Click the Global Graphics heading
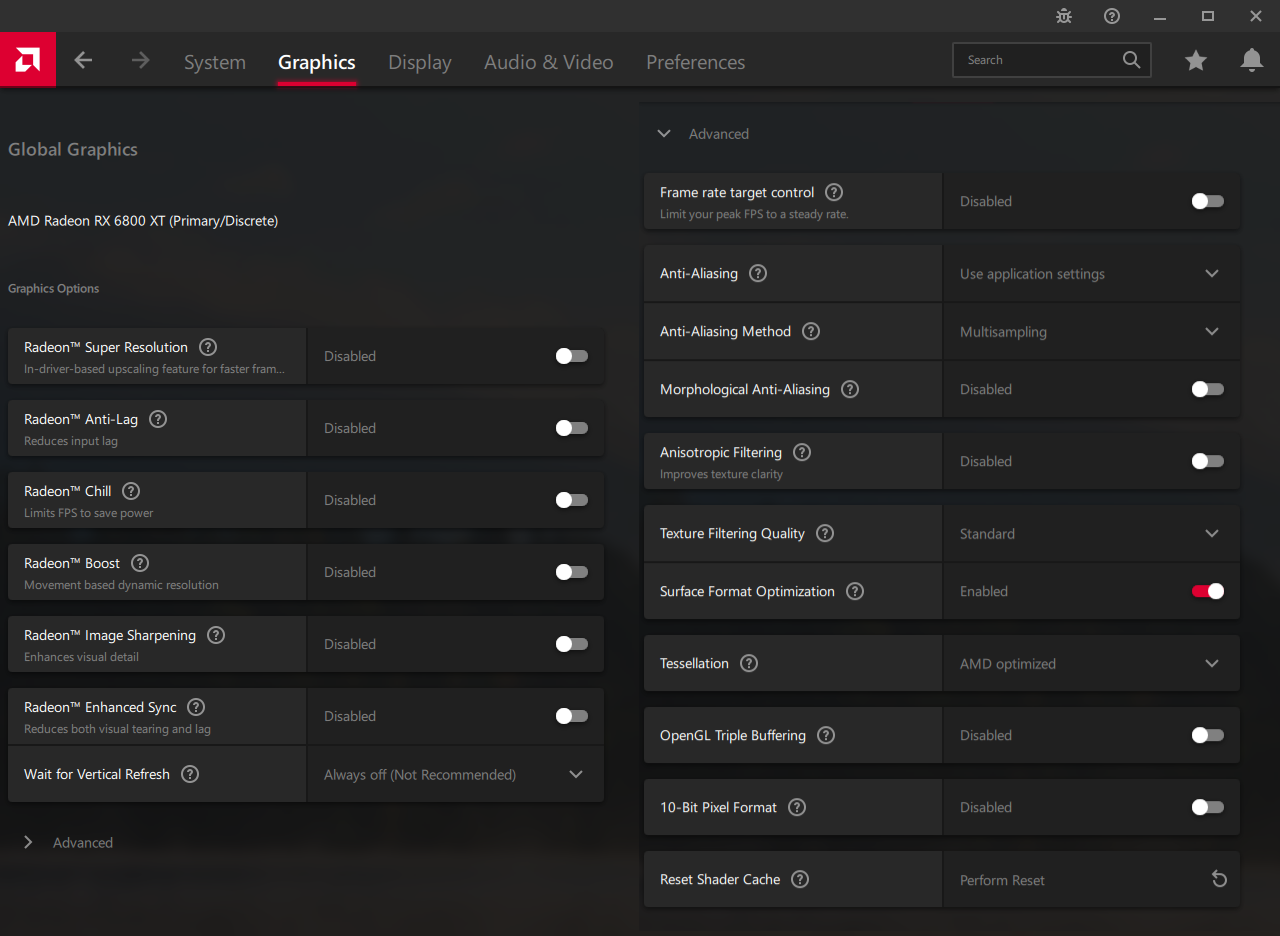1280x936 pixels. click(73, 150)
